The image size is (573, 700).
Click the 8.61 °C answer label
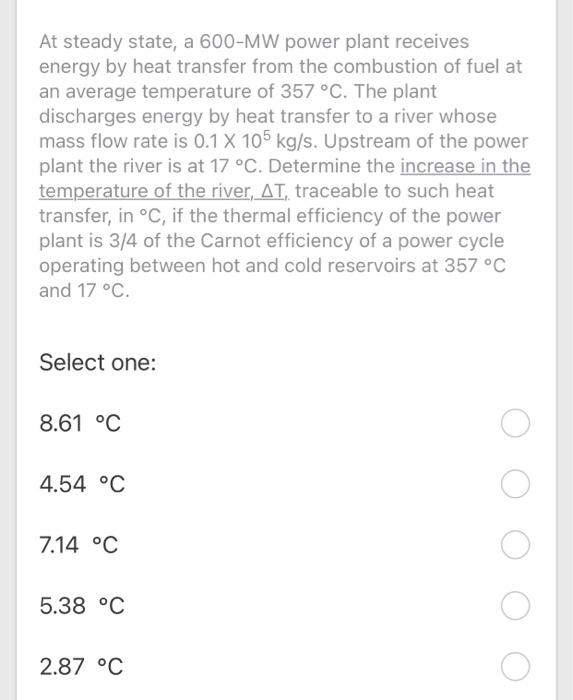point(80,423)
